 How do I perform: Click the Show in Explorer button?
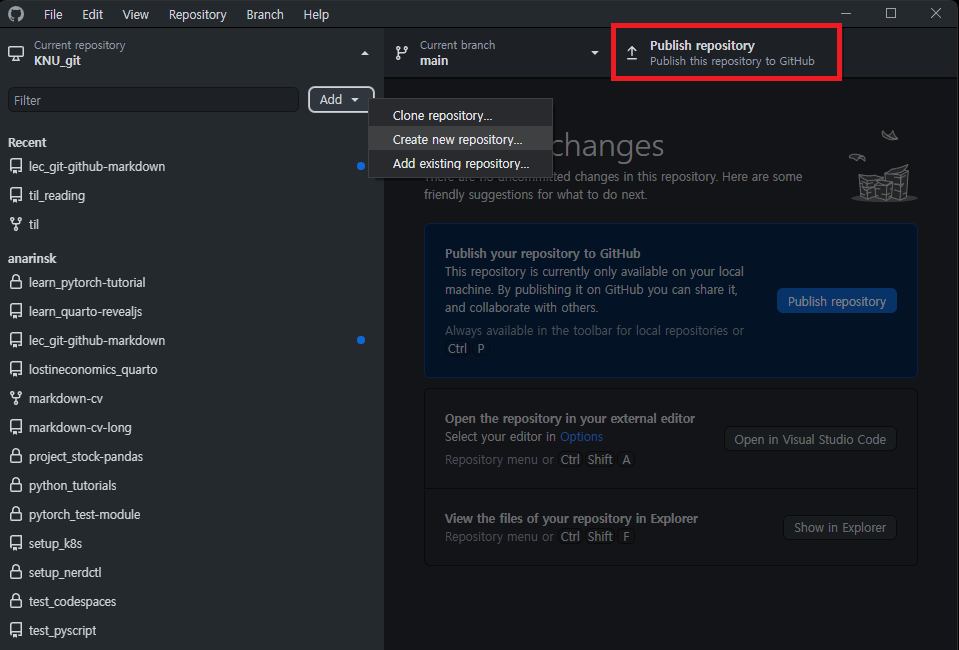tap(839, 528)
